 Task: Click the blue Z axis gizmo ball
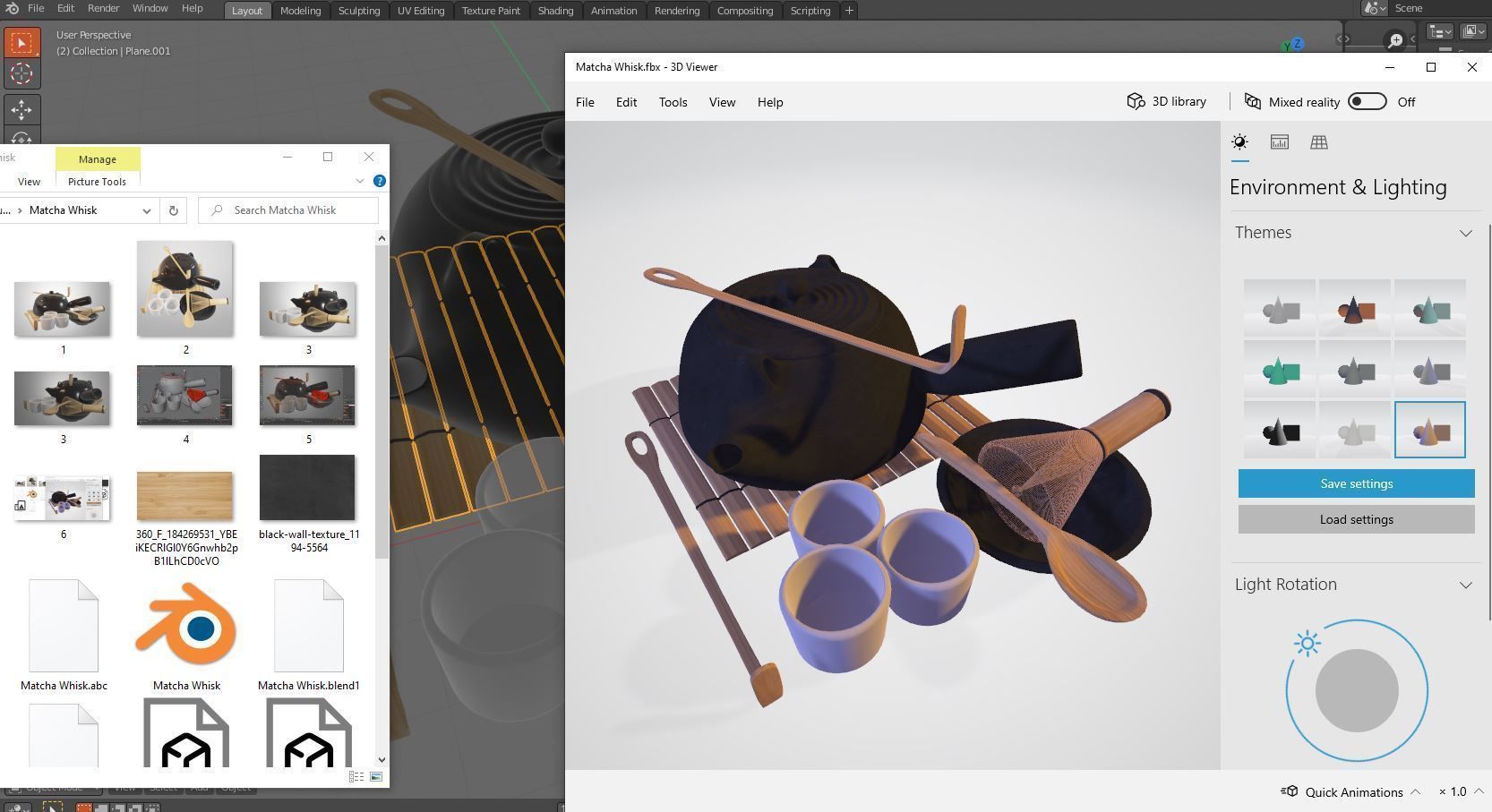[x=1297, y=43]
